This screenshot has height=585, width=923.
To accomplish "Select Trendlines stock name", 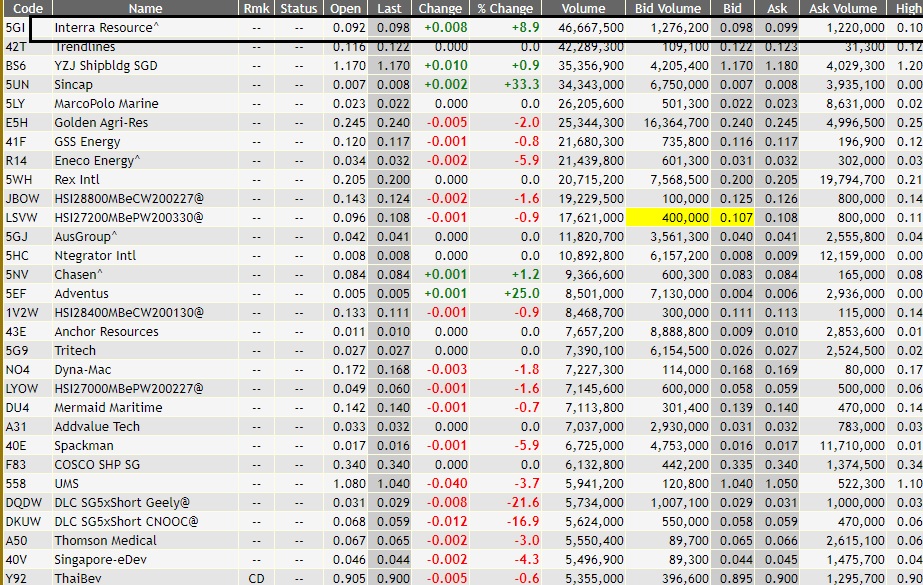I will coord(85,47).
